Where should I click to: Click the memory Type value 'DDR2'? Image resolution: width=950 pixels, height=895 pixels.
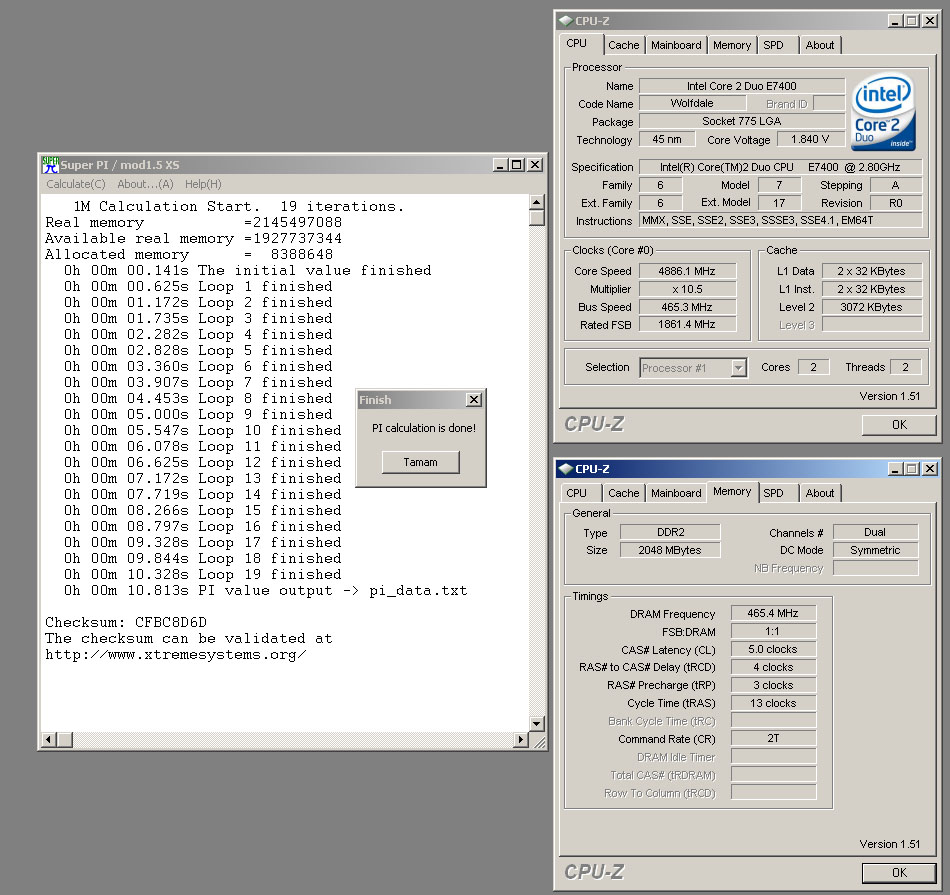point(670,532)
